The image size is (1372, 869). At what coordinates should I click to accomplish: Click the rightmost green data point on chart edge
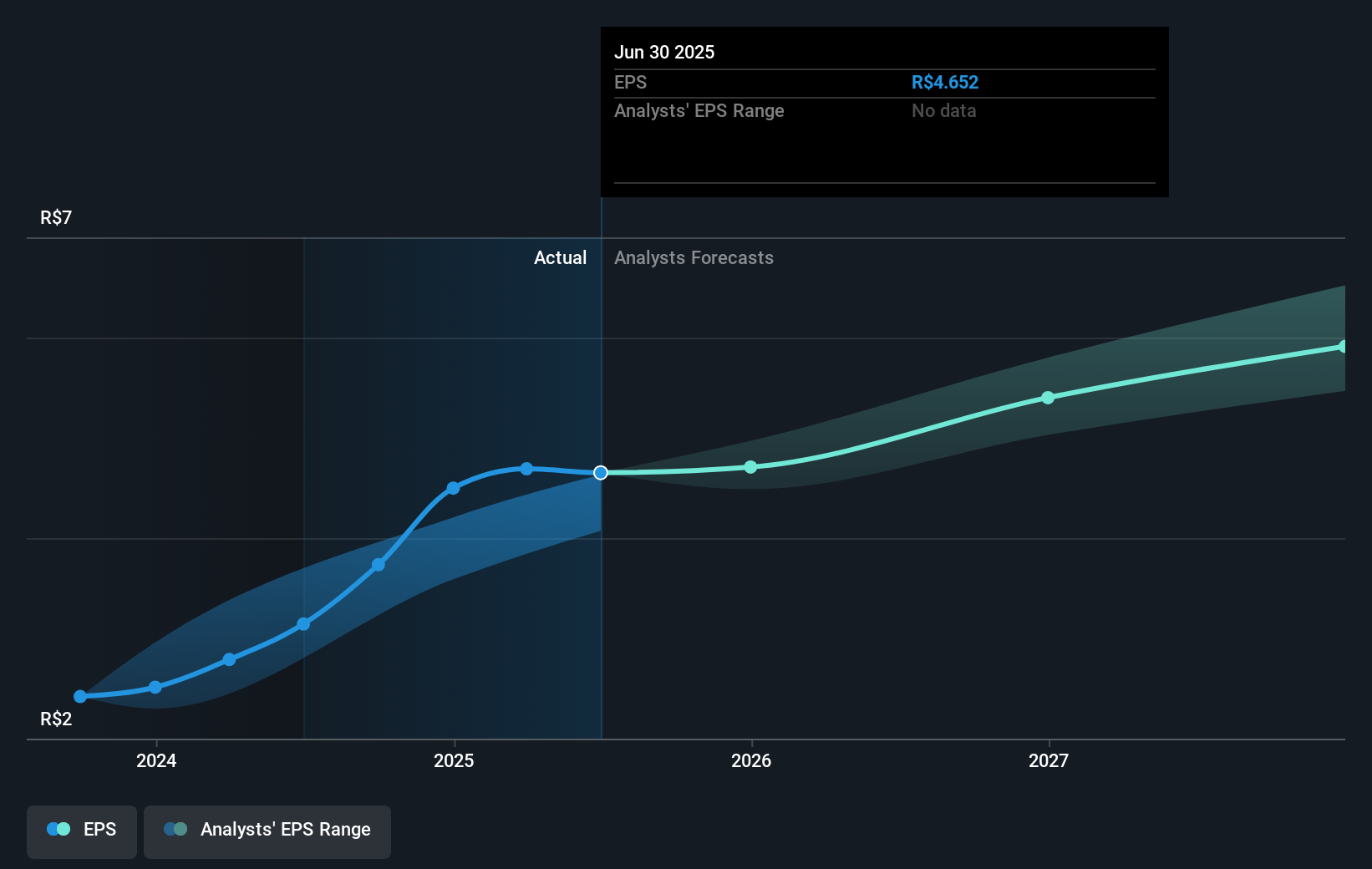[1344, 346]
